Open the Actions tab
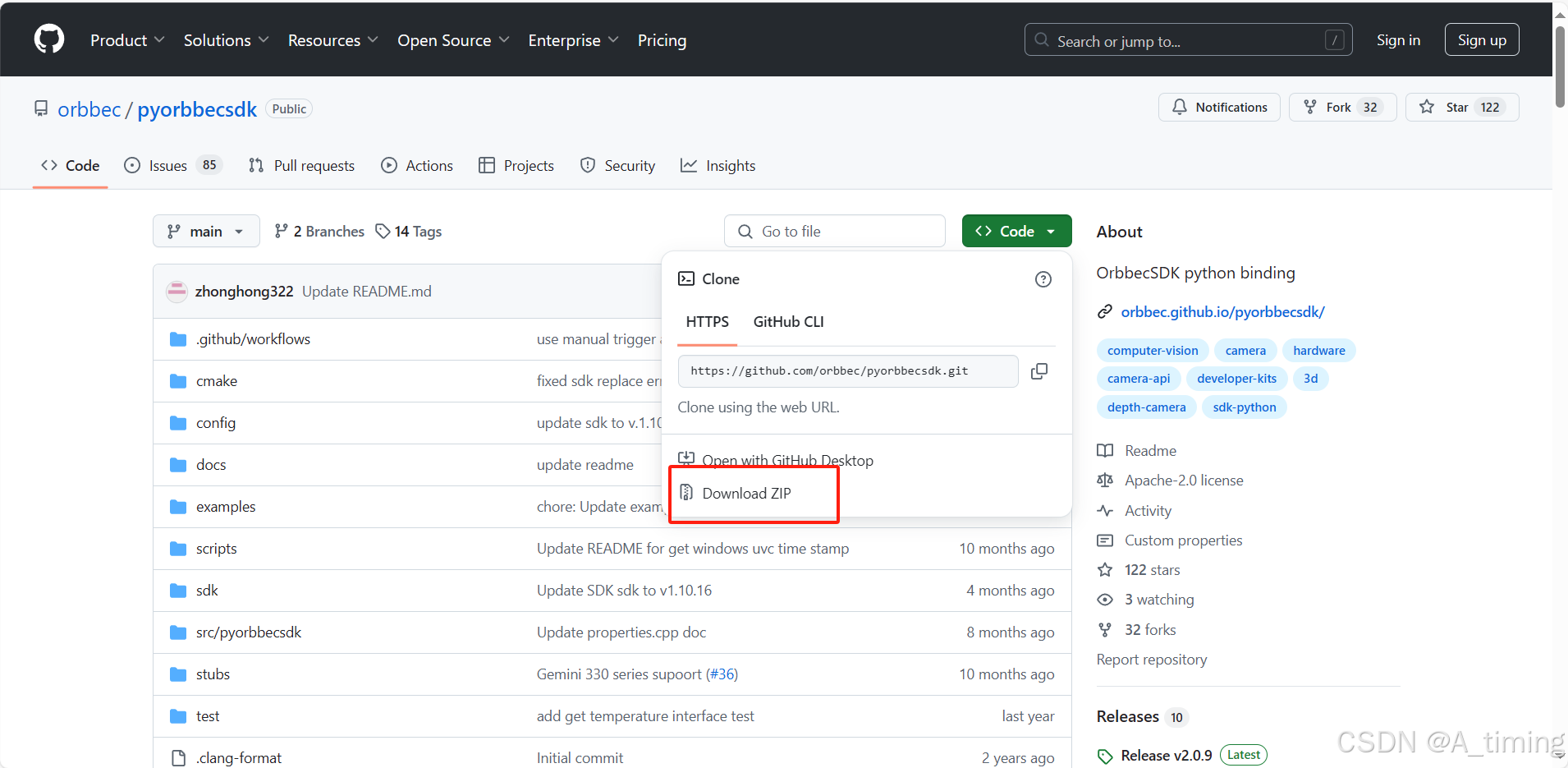The image size is (1568, 768). point(417,166)
